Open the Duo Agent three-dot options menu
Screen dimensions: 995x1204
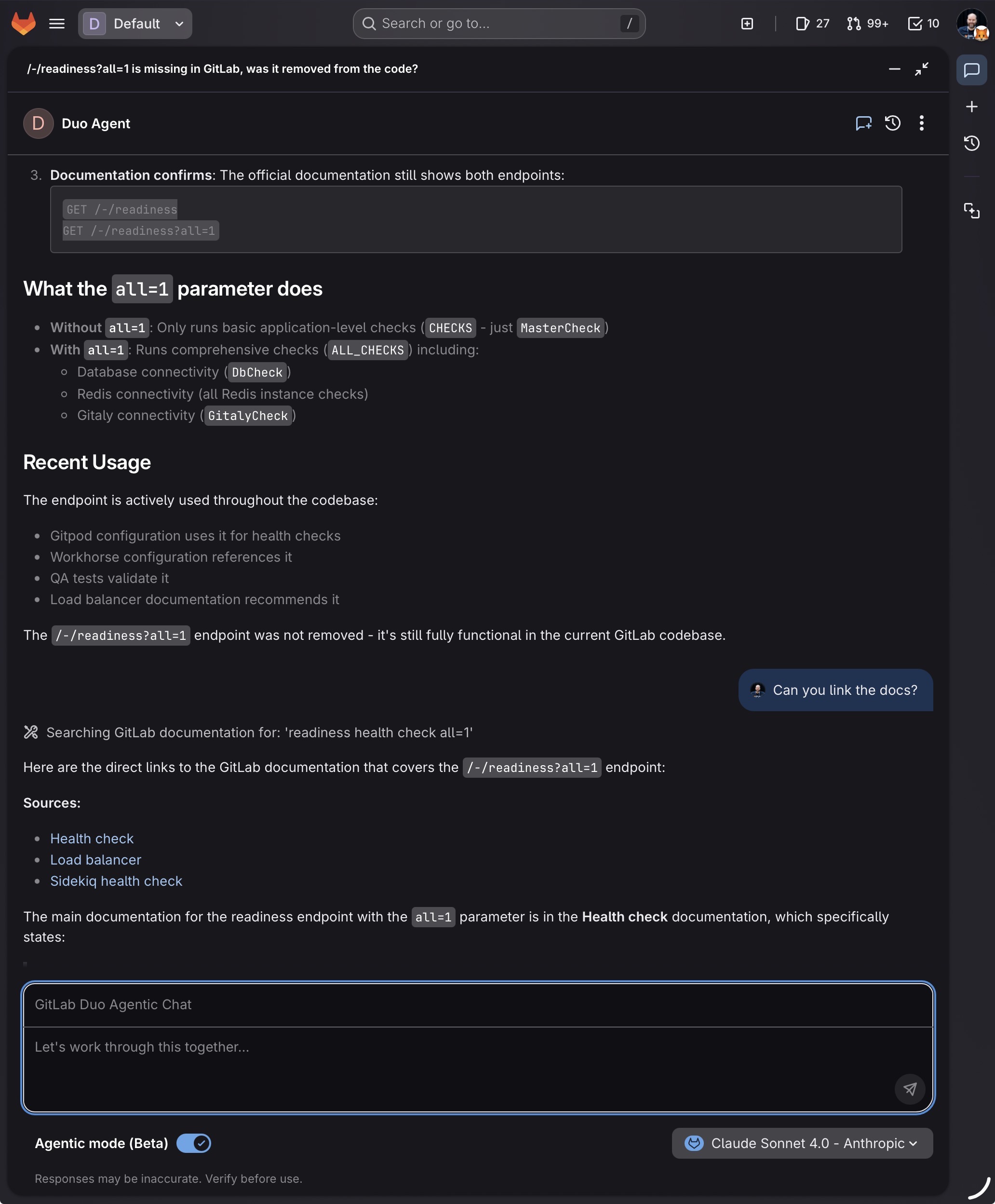(x=921, y=123)
